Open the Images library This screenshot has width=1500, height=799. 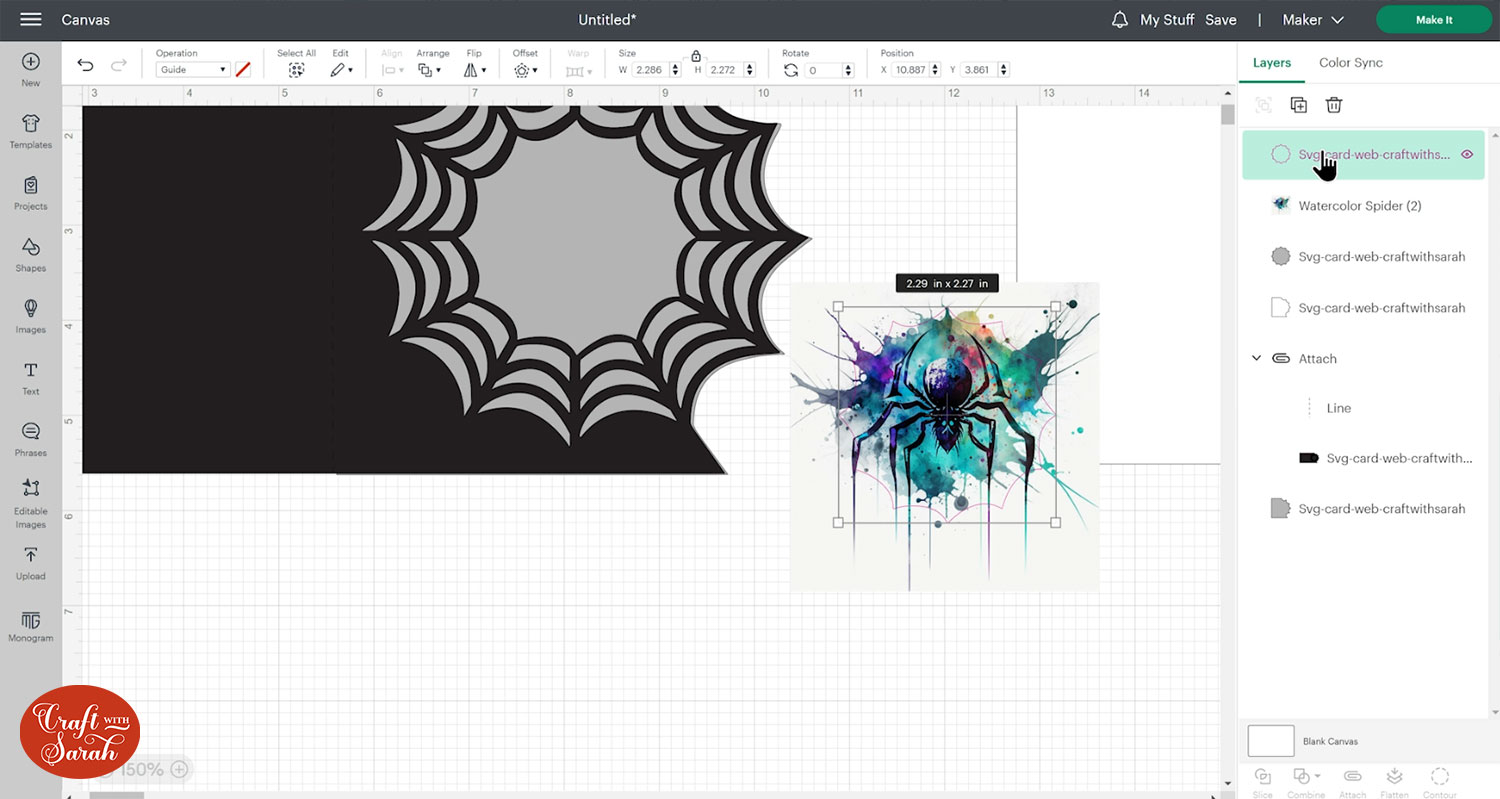pos(30,315)
